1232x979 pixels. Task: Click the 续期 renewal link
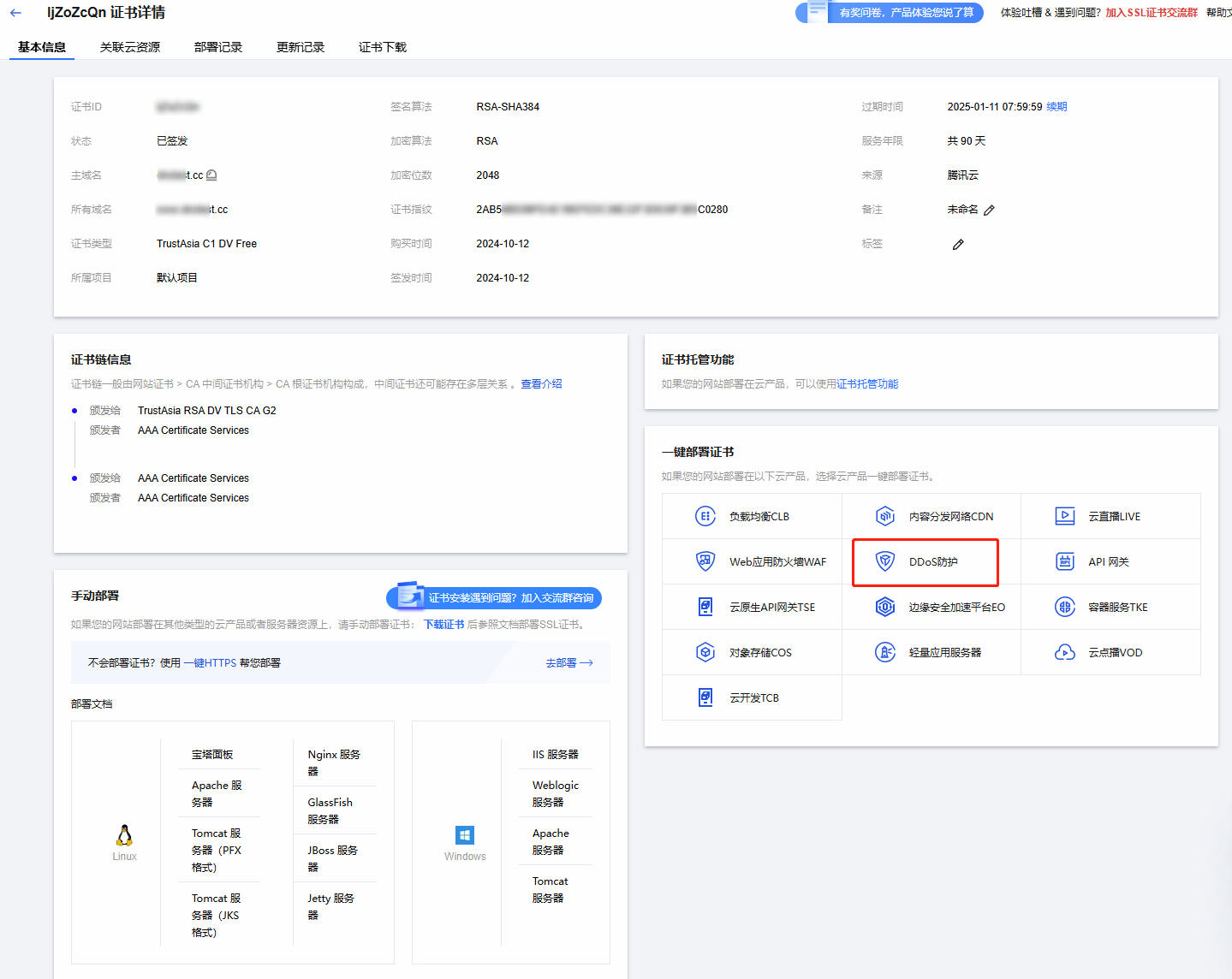point(1056,107)
